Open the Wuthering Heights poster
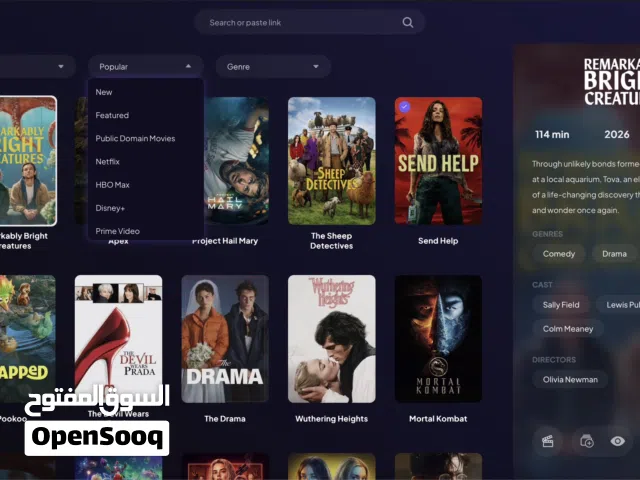The height and width of the screenshot is (480, 640). pyautogui.click(x=331, y=339)
